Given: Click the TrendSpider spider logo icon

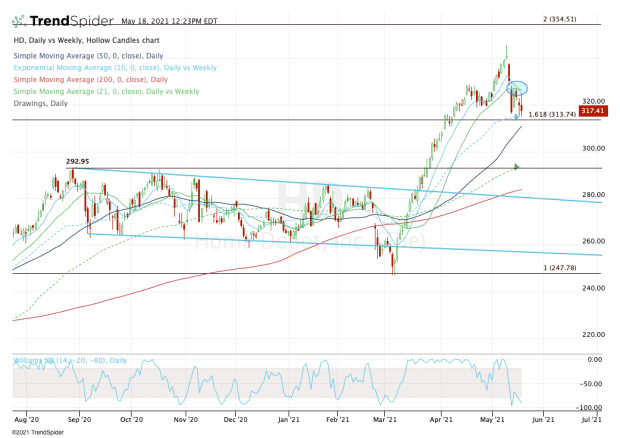Looking at the screenshot, I should [x=19, y=21].
